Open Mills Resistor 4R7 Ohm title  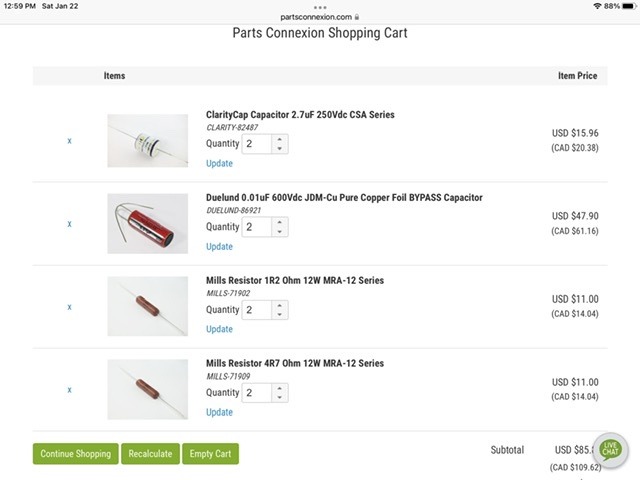click(295, 363)
